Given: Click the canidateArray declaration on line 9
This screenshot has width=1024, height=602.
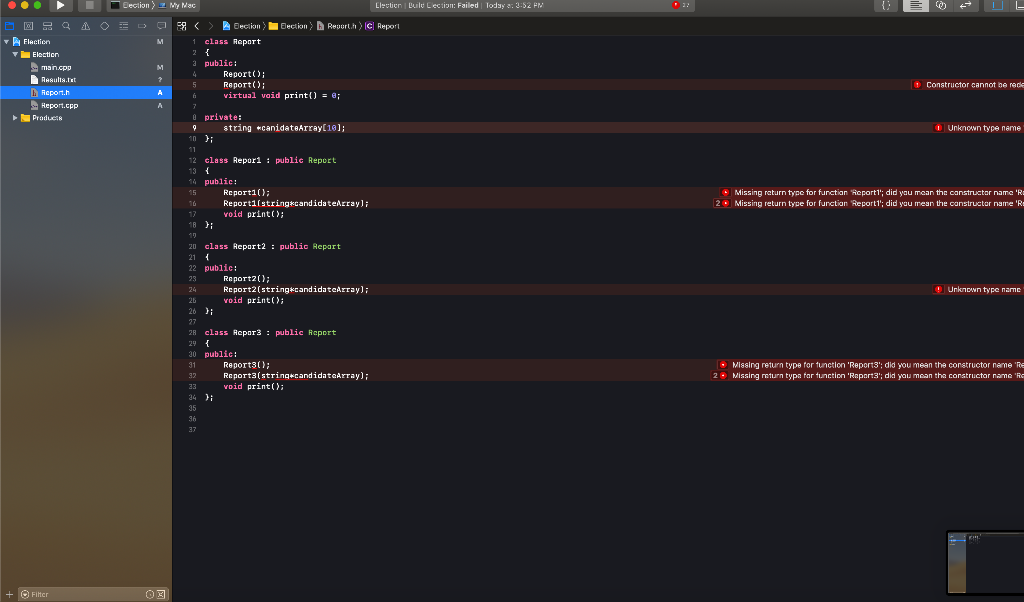Looking at the screenshot, I should point(284,128).
